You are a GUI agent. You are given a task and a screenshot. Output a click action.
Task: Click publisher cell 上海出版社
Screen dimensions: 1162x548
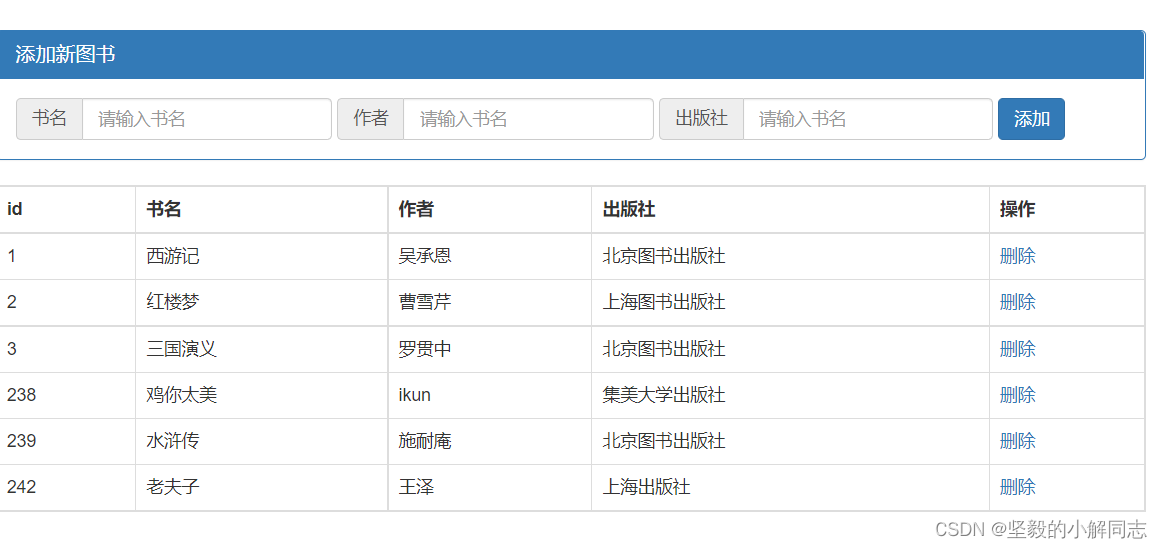790,487
